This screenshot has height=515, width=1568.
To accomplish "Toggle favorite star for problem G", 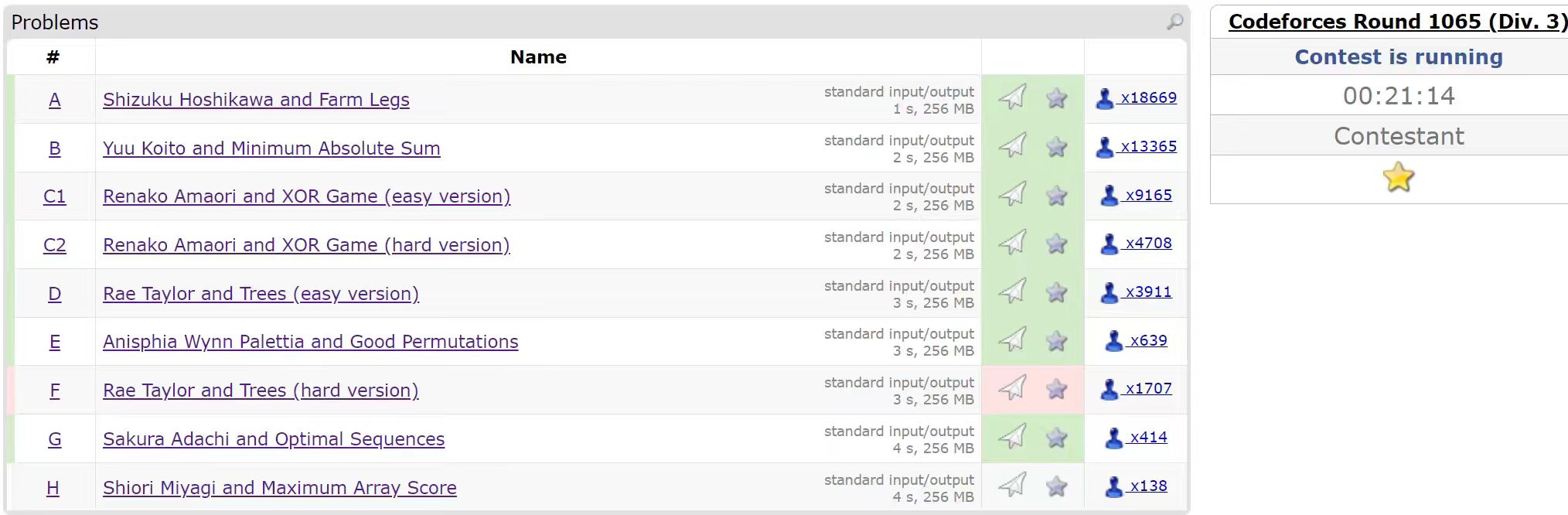I will click(1056, 438).
